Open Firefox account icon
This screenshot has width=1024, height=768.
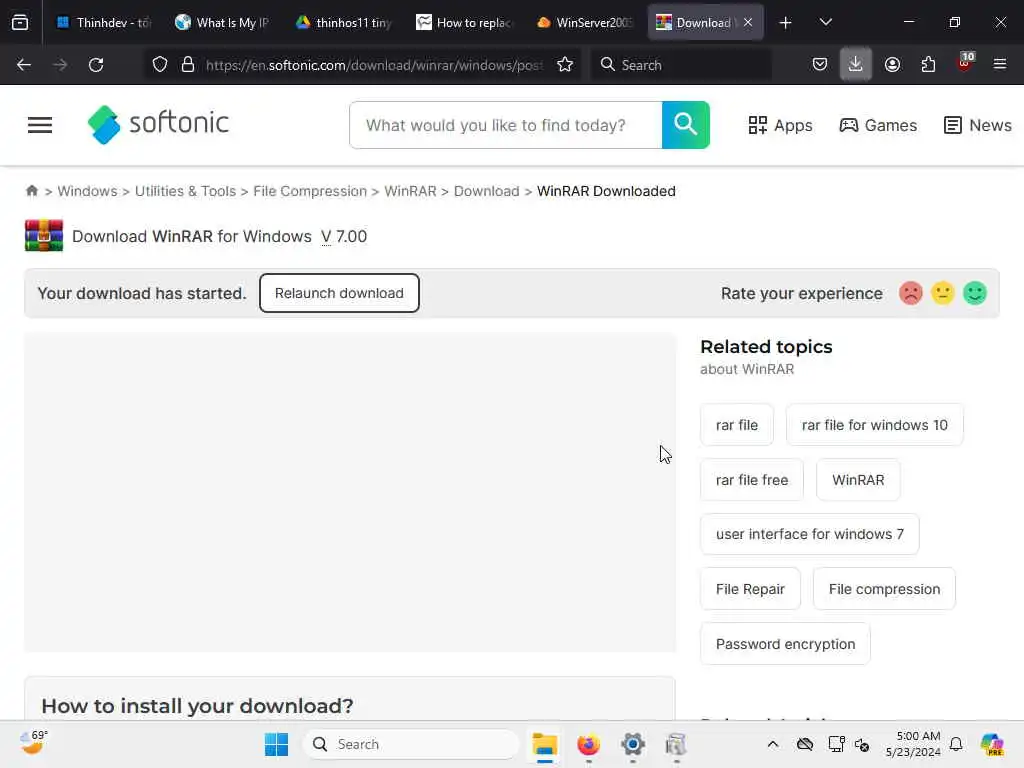[x=892, y=65]
